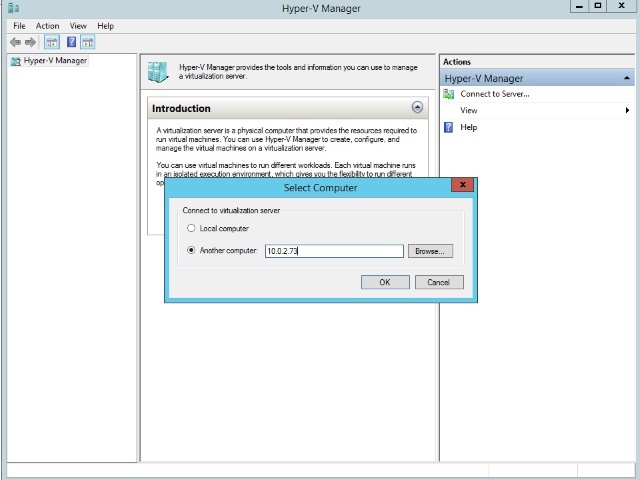The image size is (640, 480).
Task: Collapse the Introduction section
Action: 417,107
